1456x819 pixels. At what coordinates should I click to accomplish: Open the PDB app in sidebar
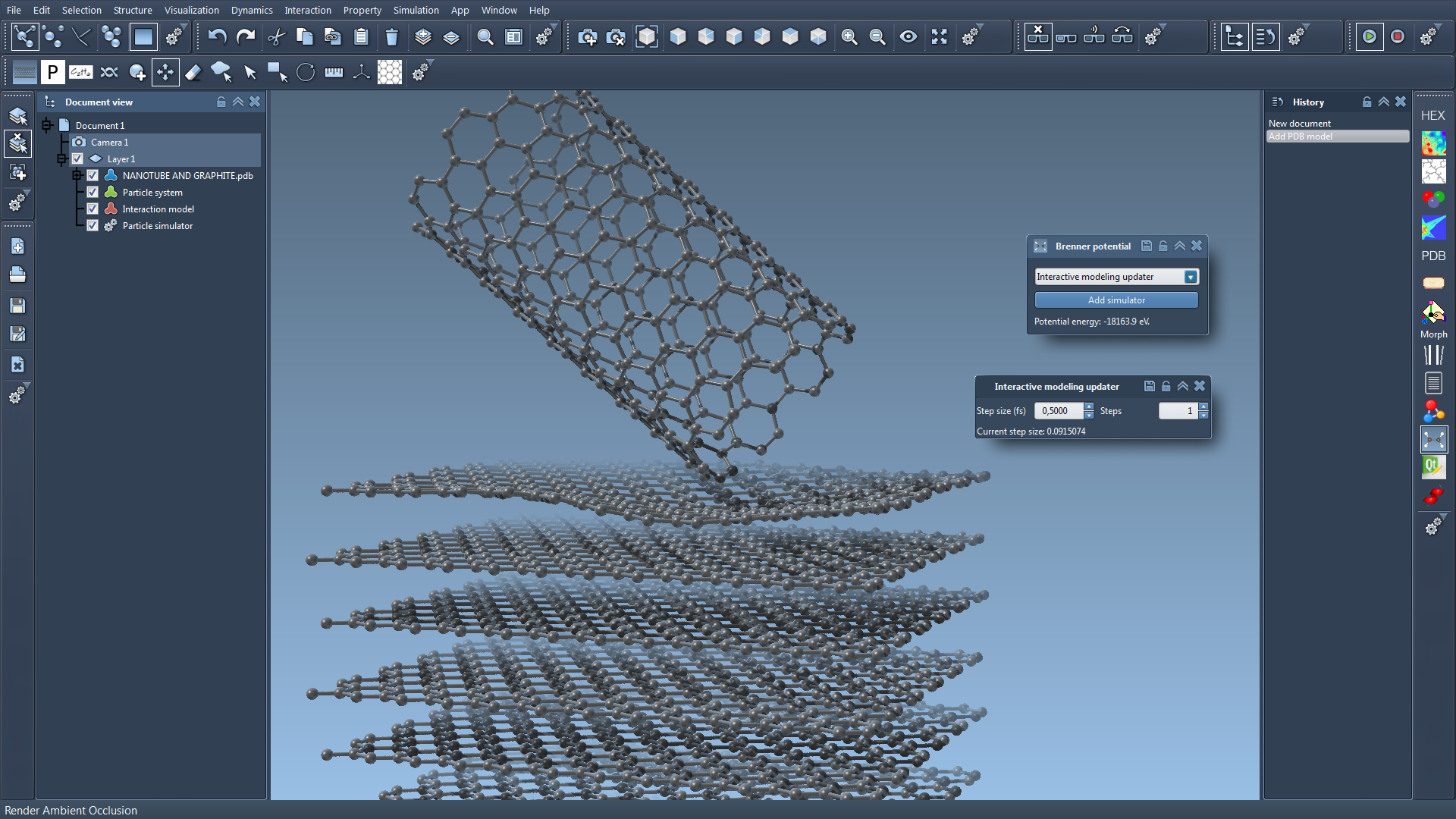[x=1432, y=256]
